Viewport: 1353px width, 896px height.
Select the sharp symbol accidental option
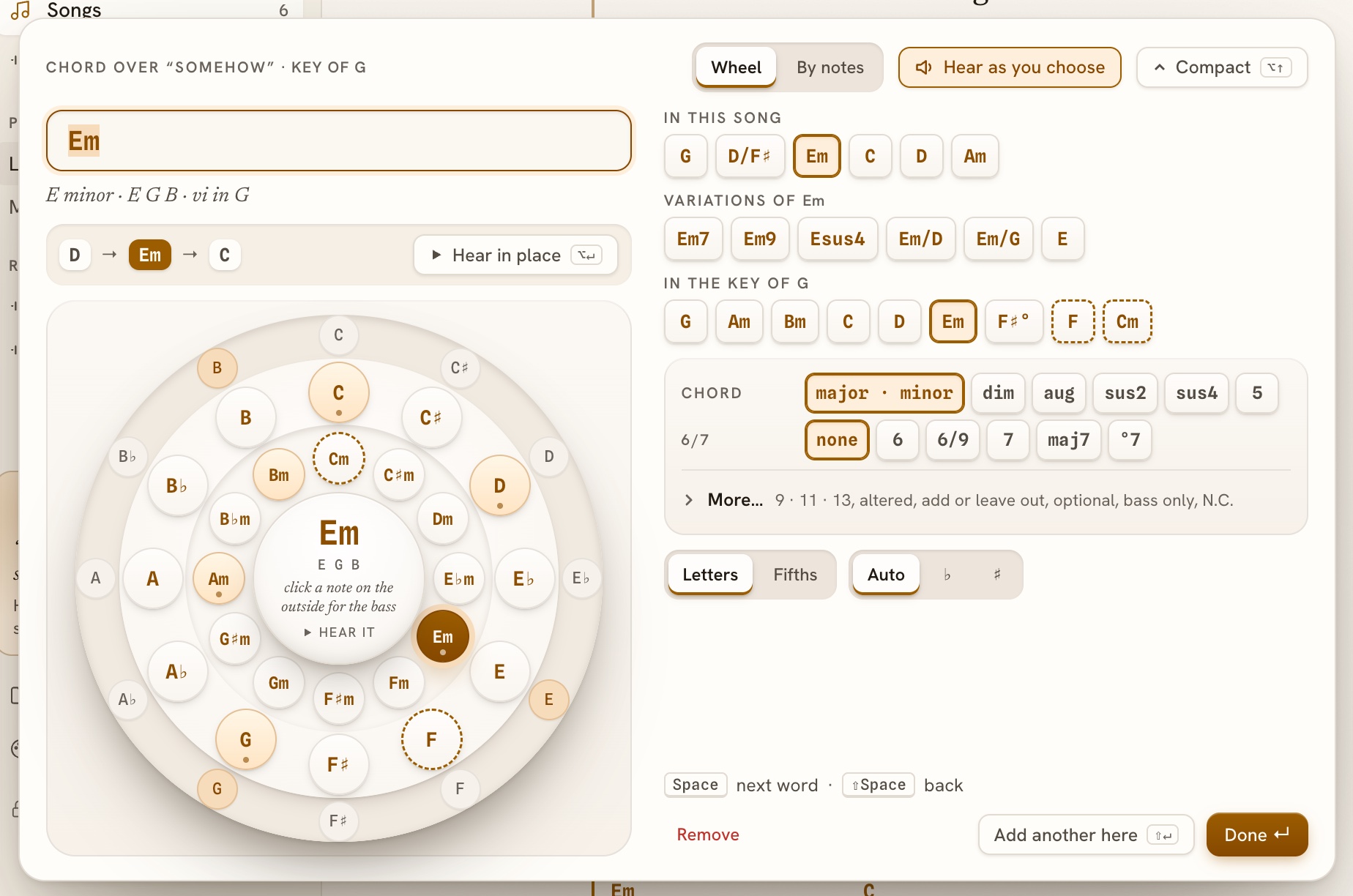[x=996, y=575]
